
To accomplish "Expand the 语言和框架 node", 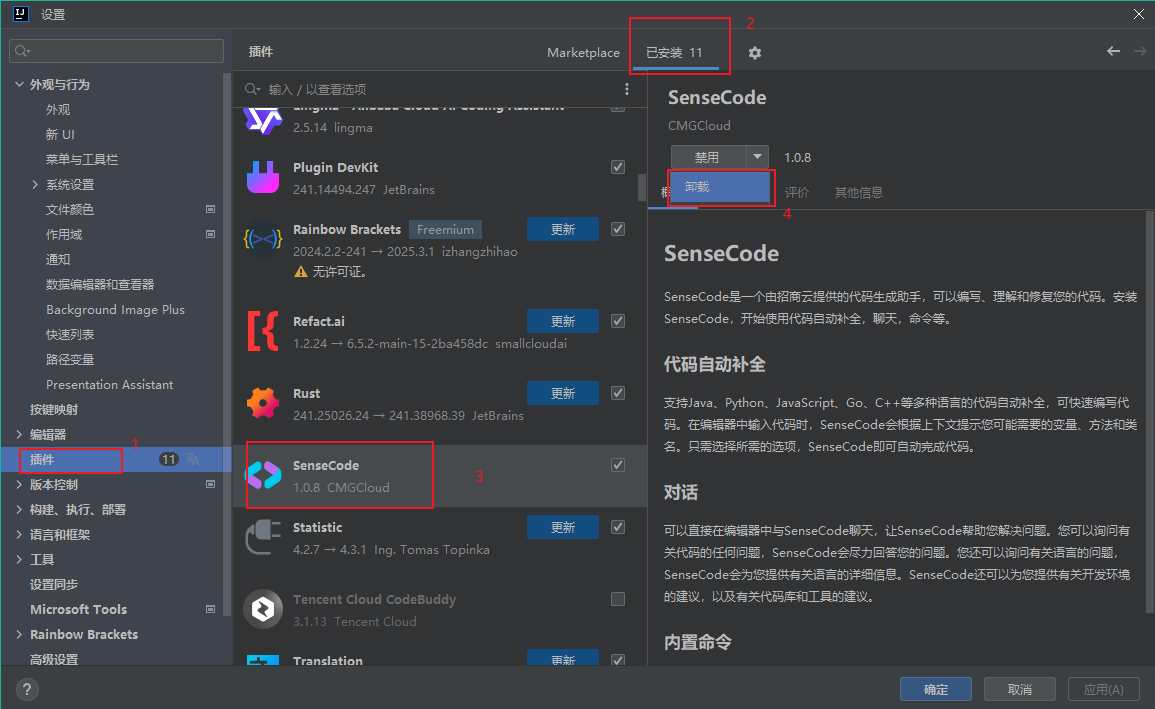I will click(x=19, y=535).
